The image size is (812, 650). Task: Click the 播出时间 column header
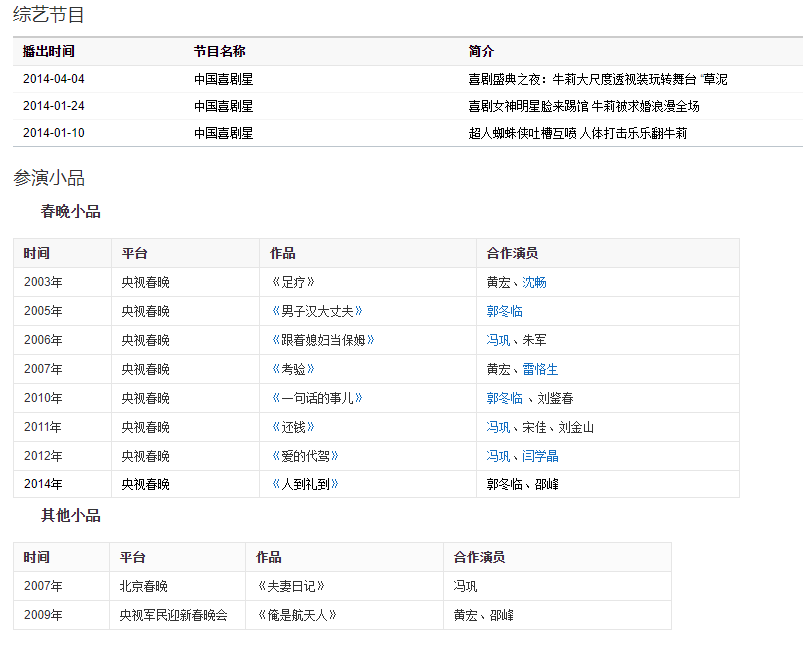tap(49, 51)
